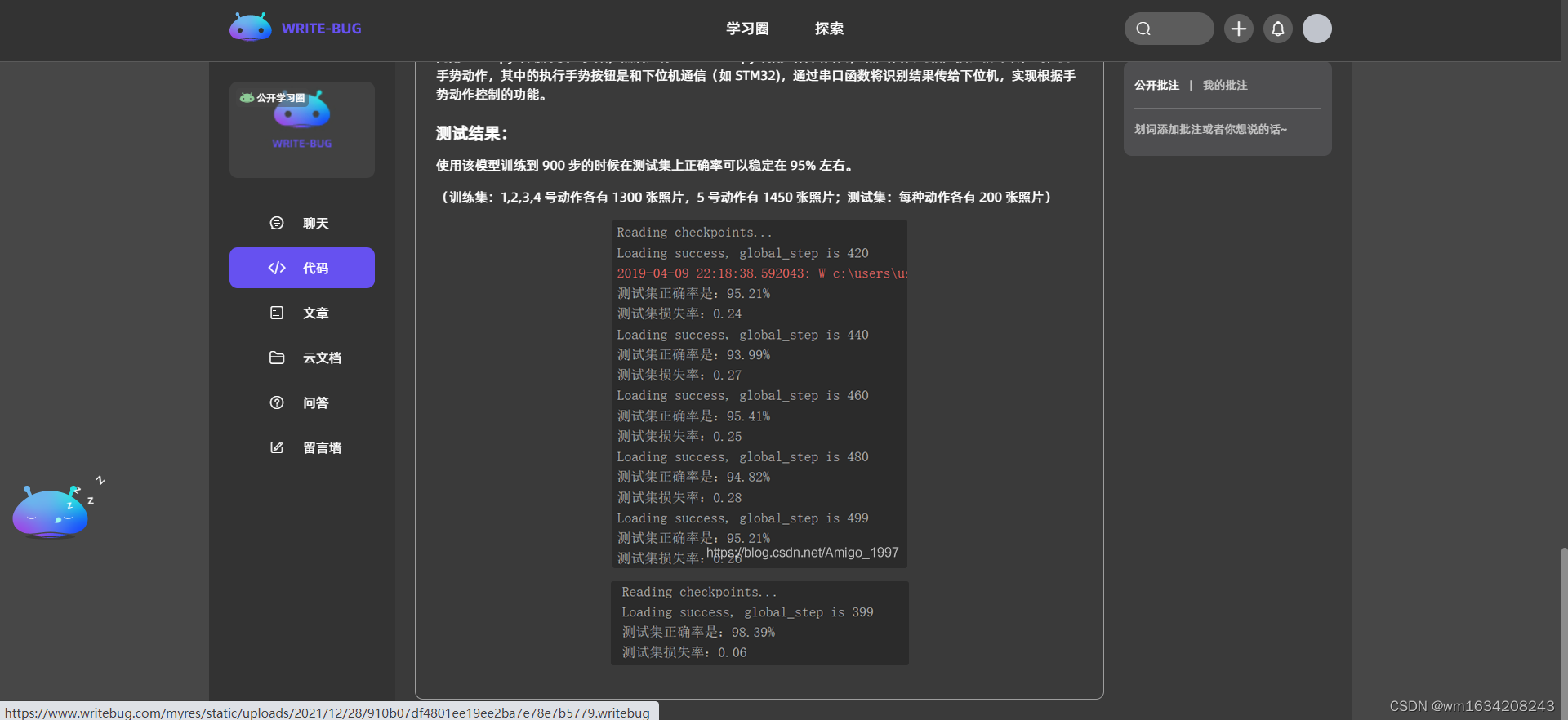Click the message wall edit icon
The height and width of the screenshot is (720, 1568).
277,447
